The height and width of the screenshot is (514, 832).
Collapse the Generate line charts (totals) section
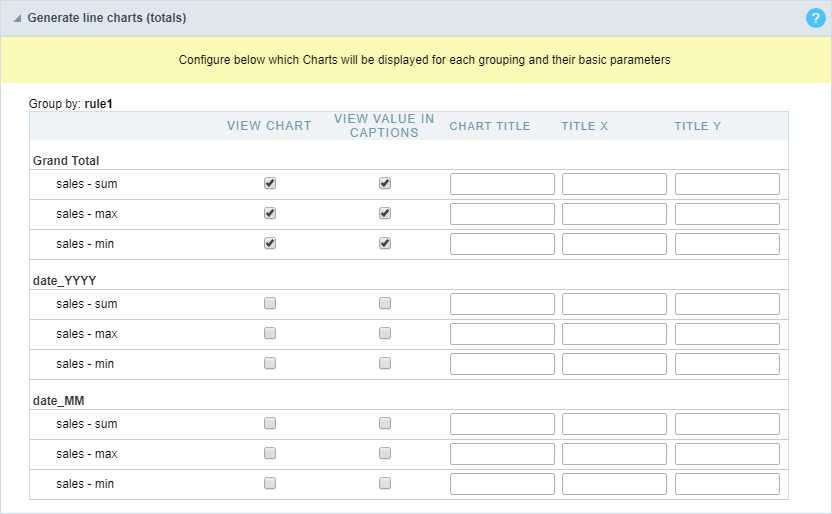17,18
